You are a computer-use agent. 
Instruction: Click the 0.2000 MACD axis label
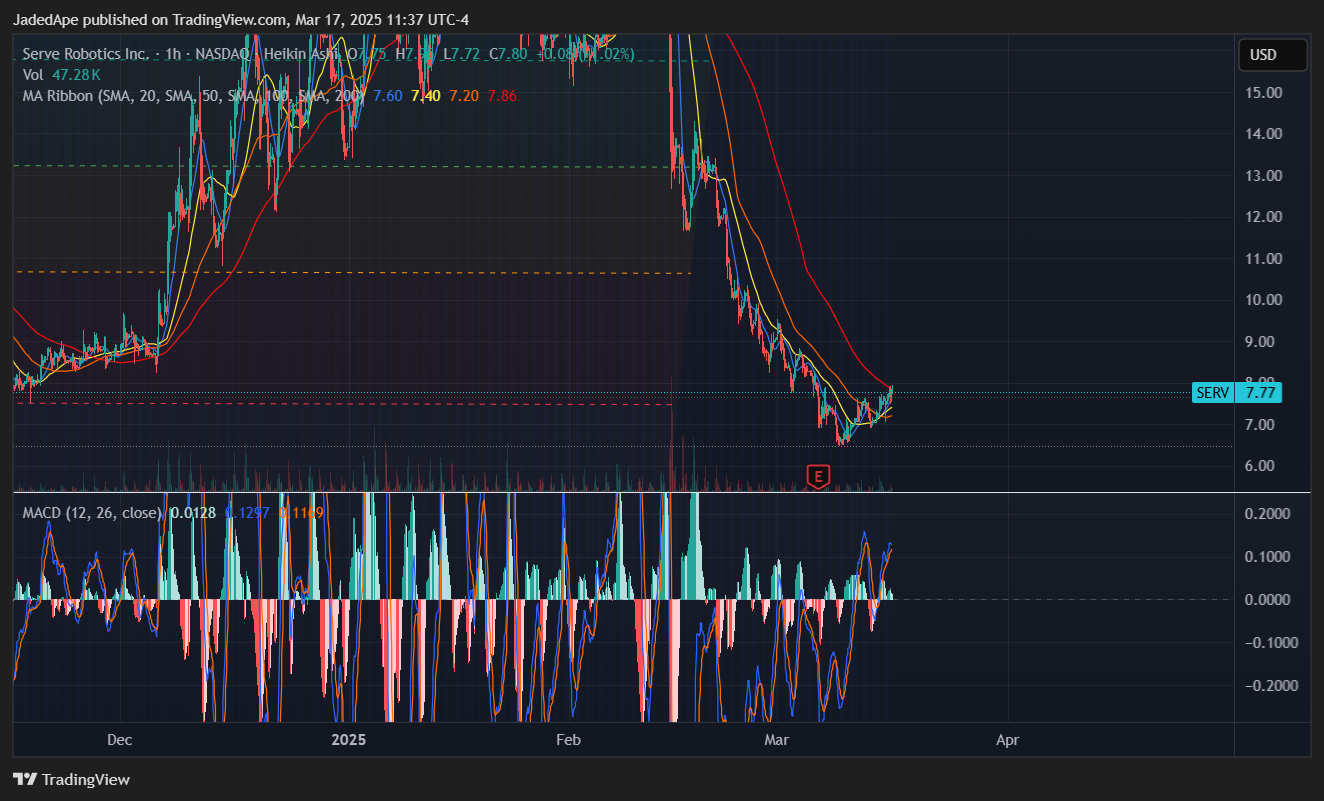click(x=1268, y=514)
